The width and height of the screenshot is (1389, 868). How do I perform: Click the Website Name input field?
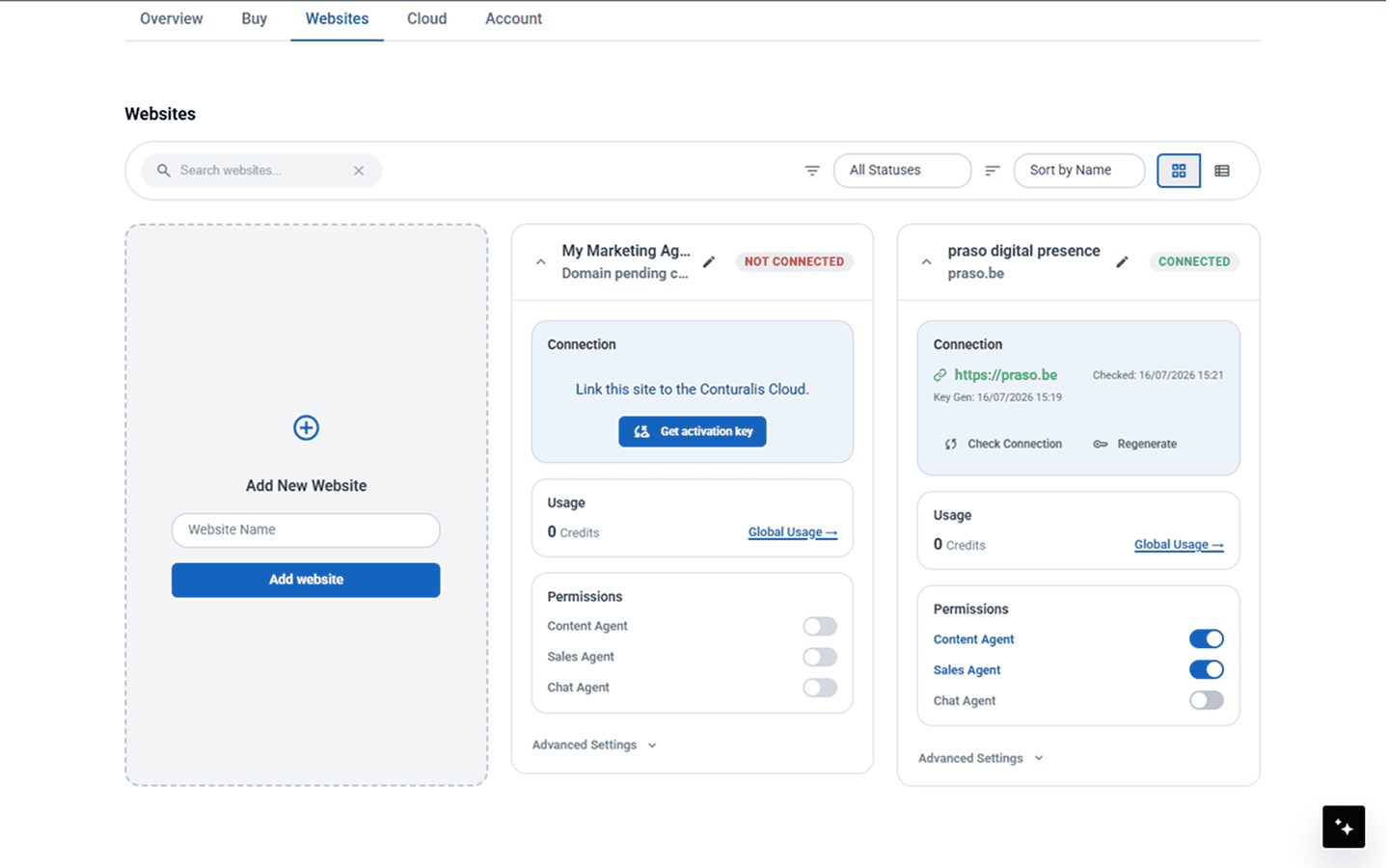(306, 529)
